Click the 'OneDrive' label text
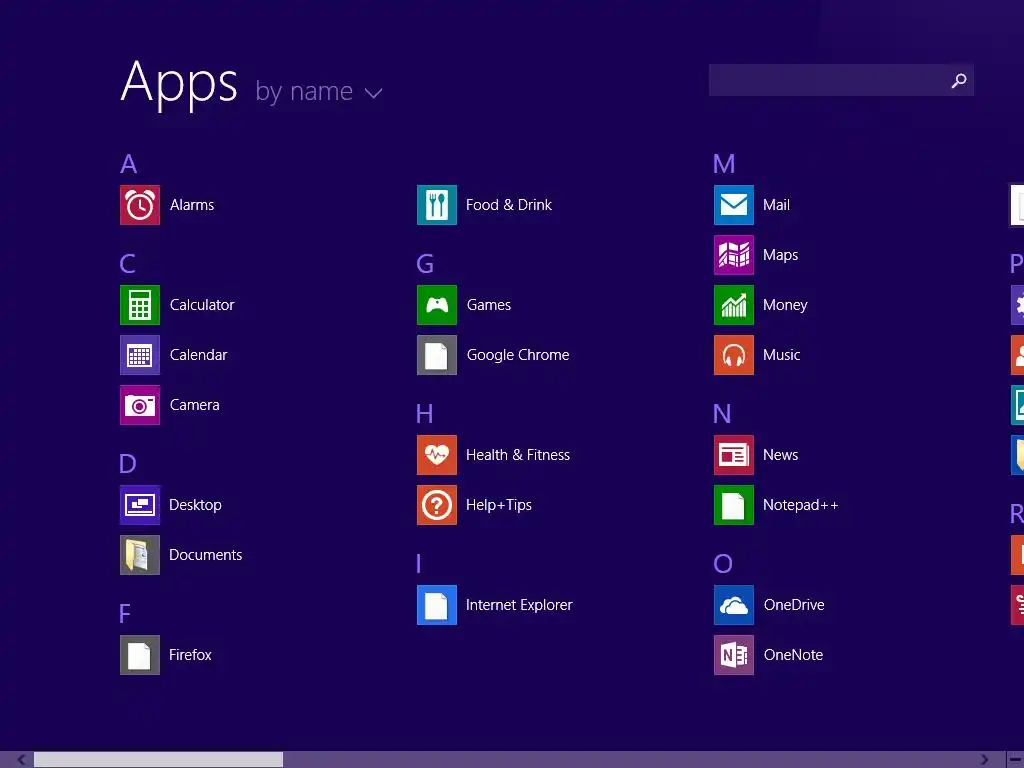1024x768 pixels. pyautogui.click(x=794, y=605)
